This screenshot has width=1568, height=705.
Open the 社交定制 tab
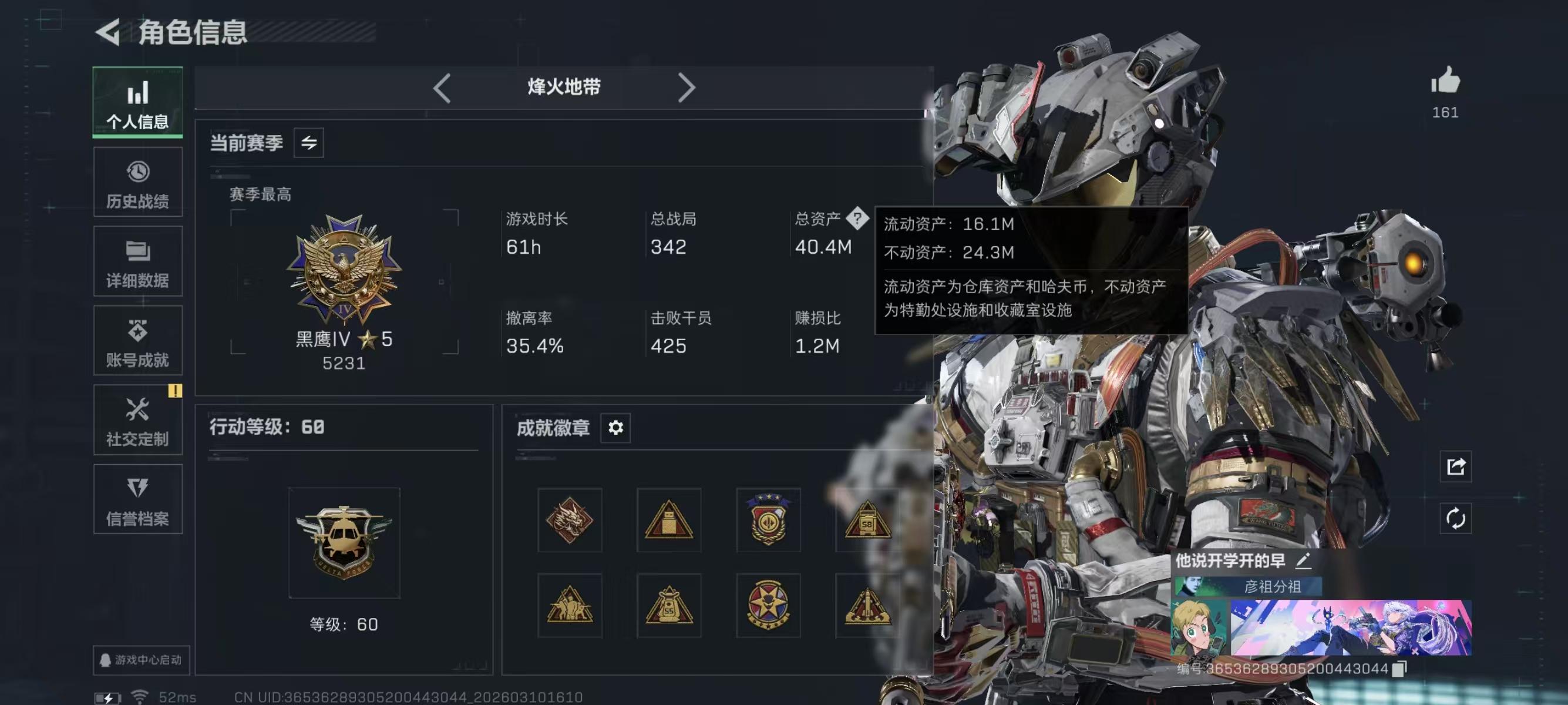(x=137, y=419)
